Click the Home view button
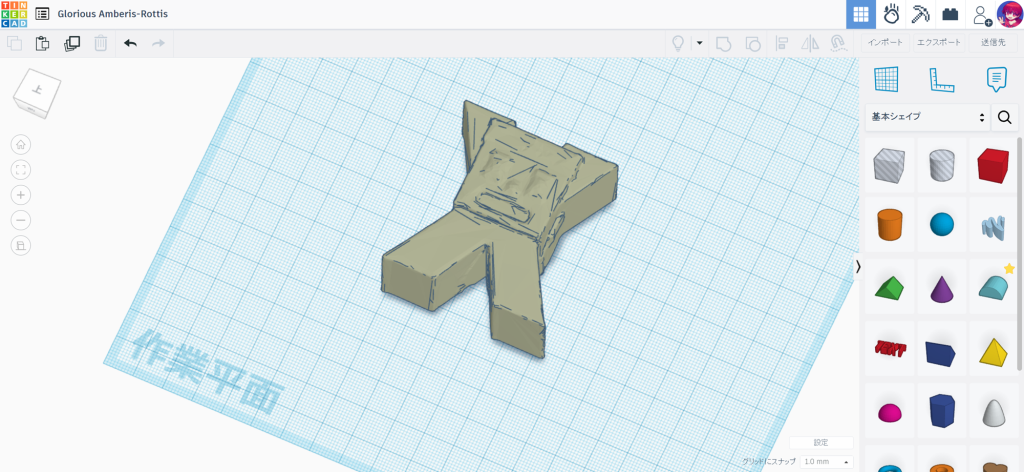This screenshot has height=472, width=1024. tap(21, 144)
